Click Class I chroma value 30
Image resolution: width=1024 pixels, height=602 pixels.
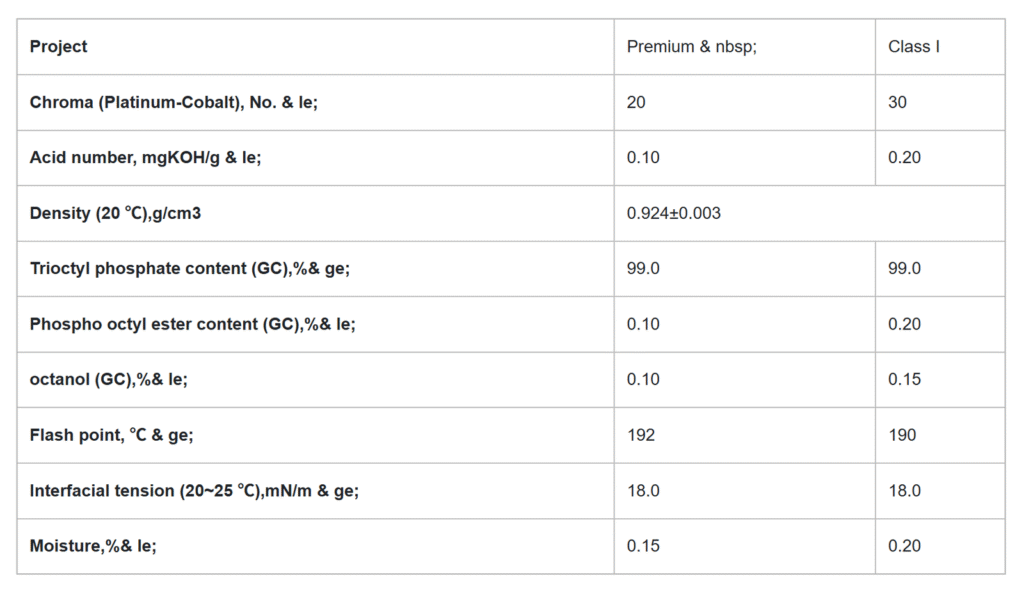(x=897, y=102)
